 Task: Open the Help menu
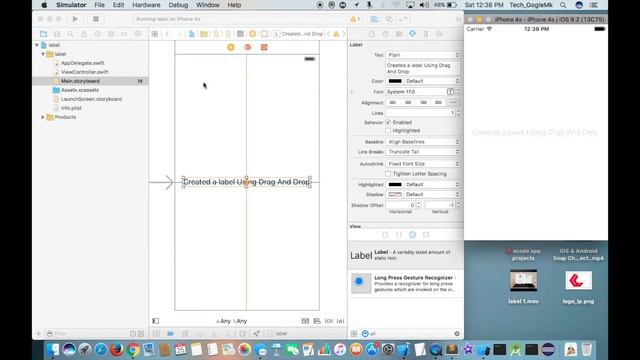234,5
